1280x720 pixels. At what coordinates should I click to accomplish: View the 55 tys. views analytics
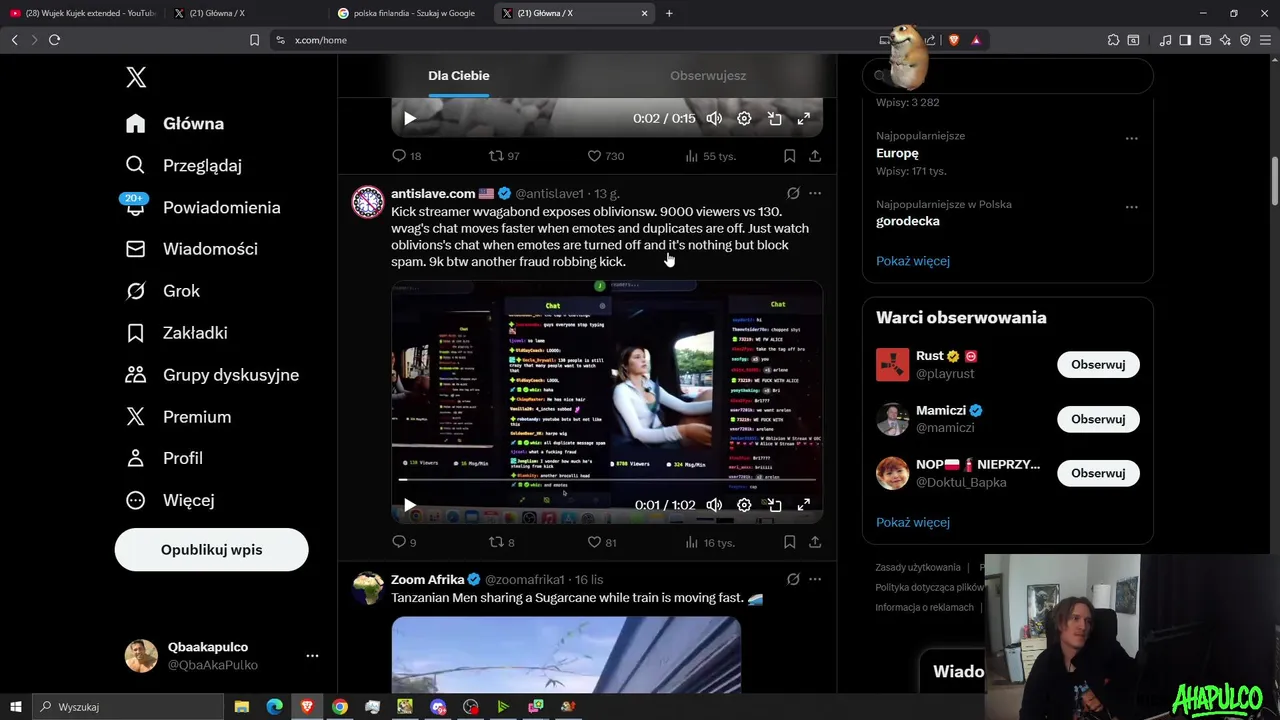point(710,156)
